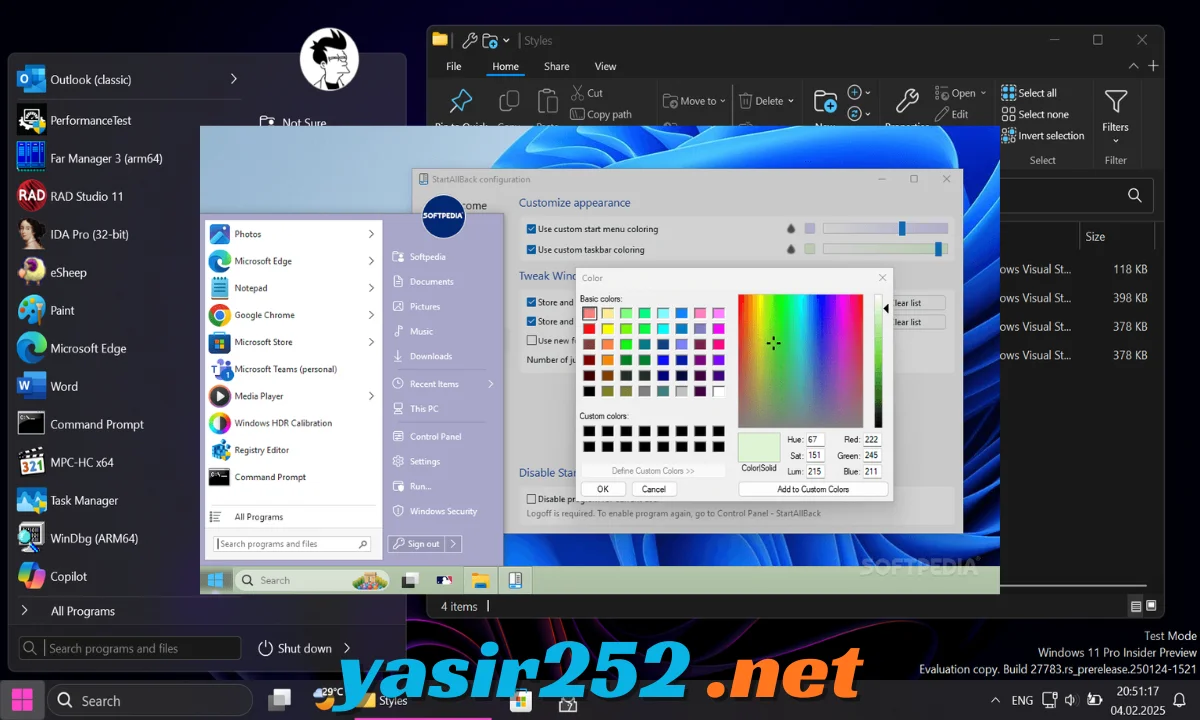Open the arrow beside Sign out
Viewport: 1200px width, 720px height.
453,544
